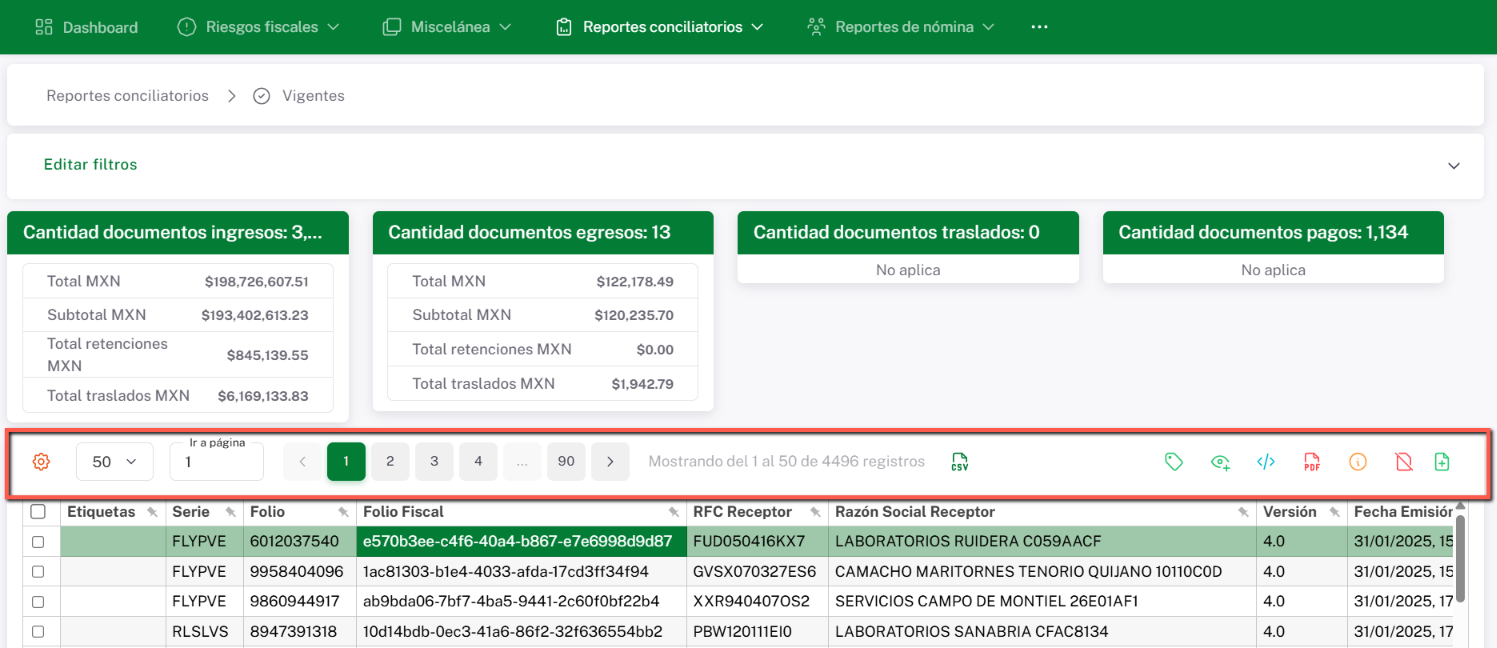Click the Ir a página input field
This screenshot has width=1497, height=648.
point(216,464)
